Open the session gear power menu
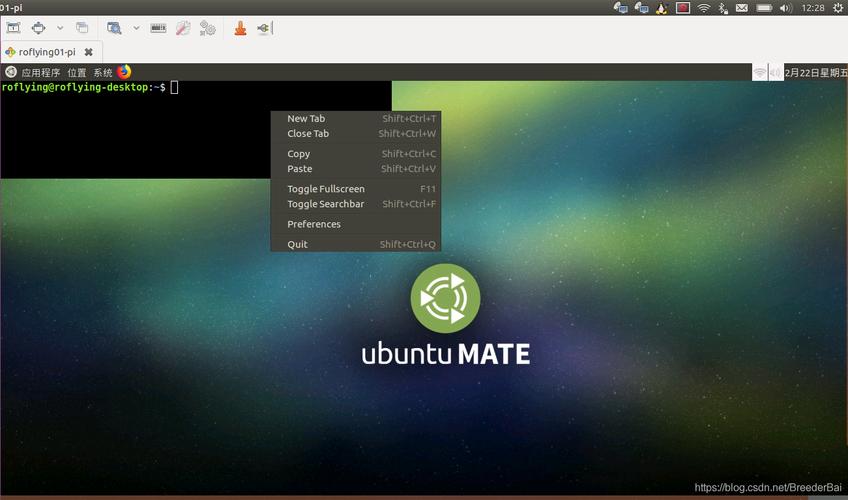This screenshot has height=500, width=848. click(x=838, y=8)
